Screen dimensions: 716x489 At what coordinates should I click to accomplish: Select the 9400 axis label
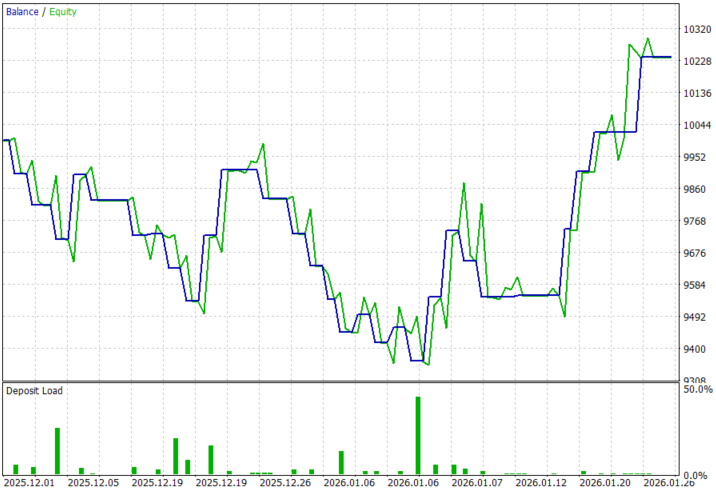click(697, 349)
